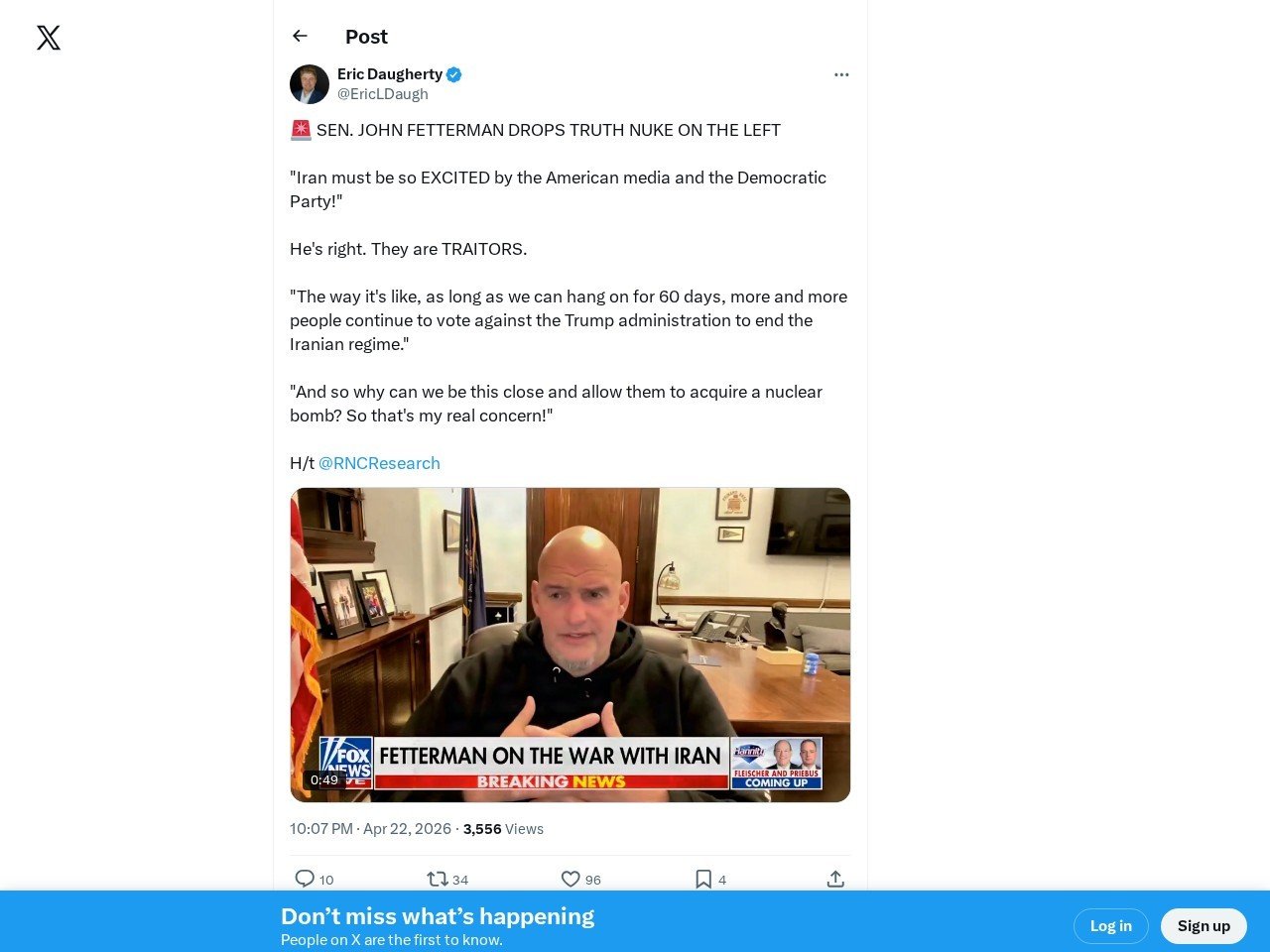Share the post via share icon
1270x952 pixels.
(x=835, y=879)
